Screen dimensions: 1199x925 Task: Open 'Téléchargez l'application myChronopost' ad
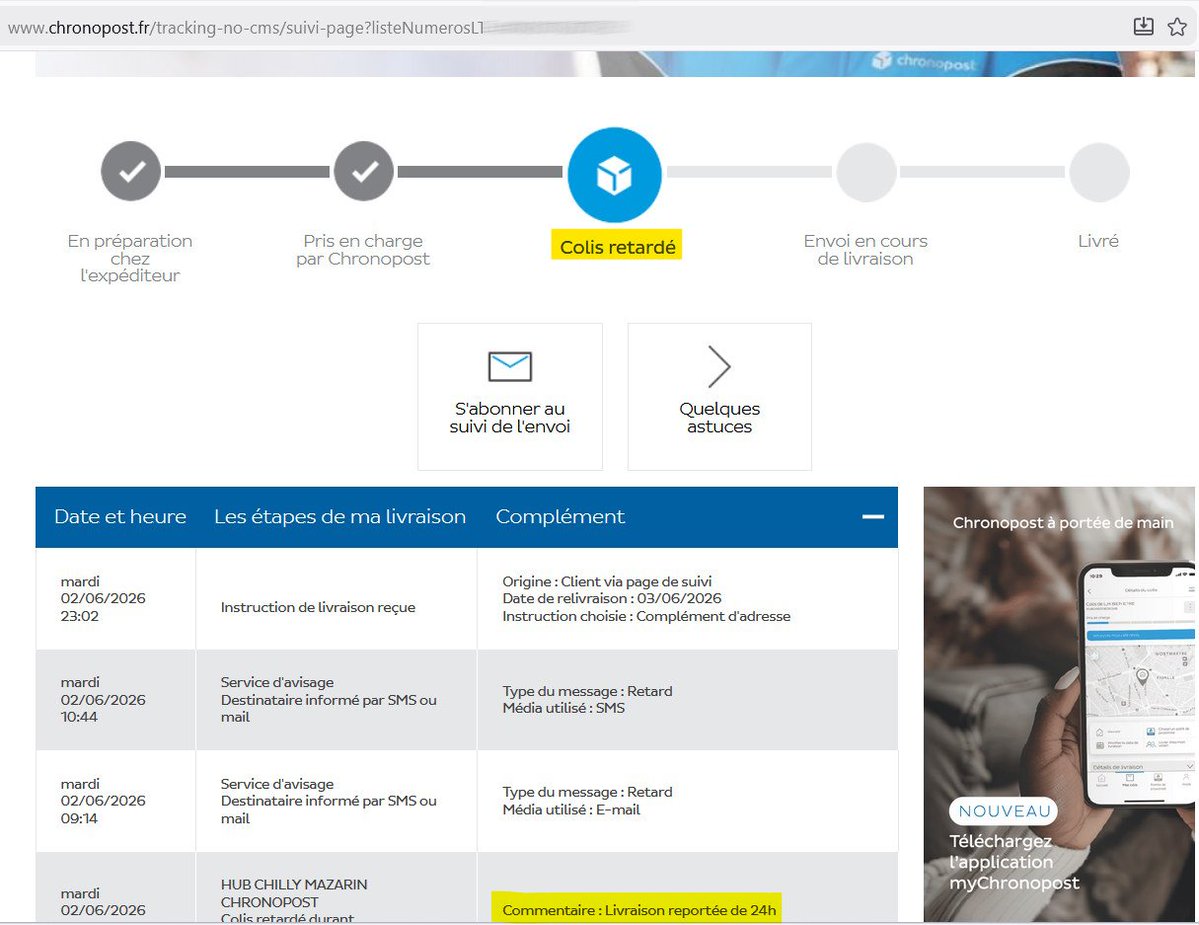[x=1014, y=862]
